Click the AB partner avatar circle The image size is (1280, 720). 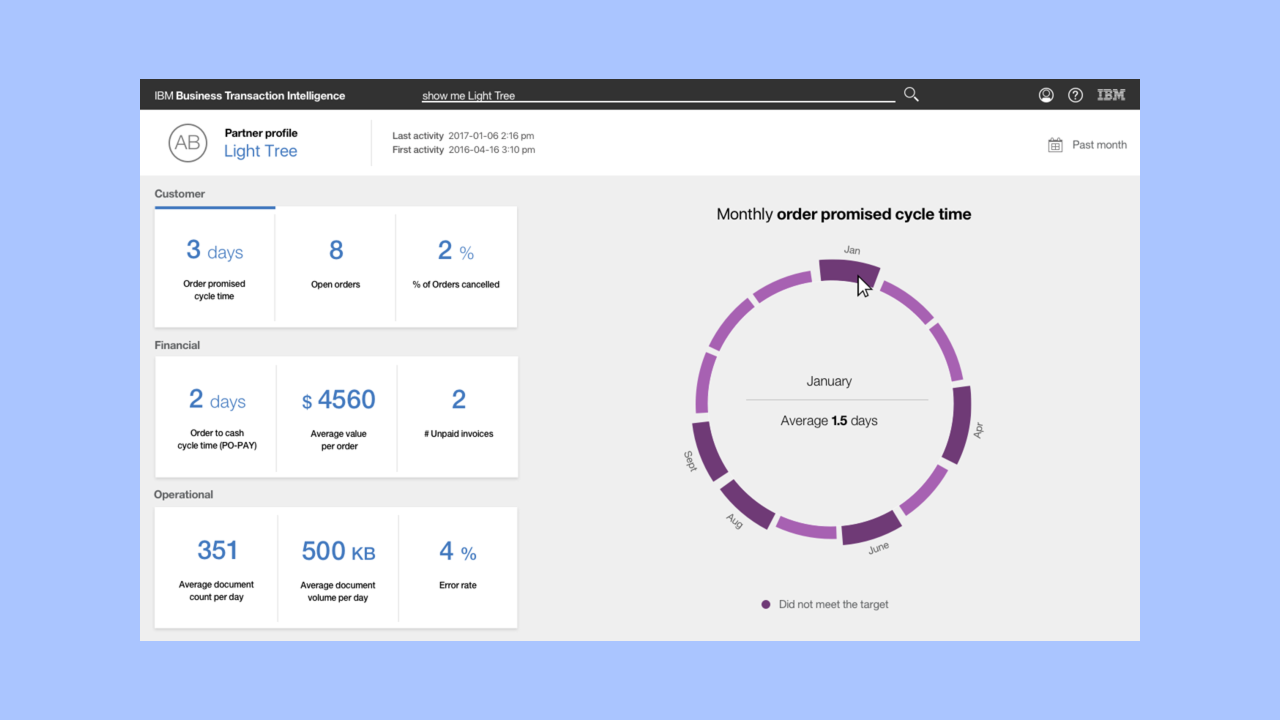(x=187, y=143)
